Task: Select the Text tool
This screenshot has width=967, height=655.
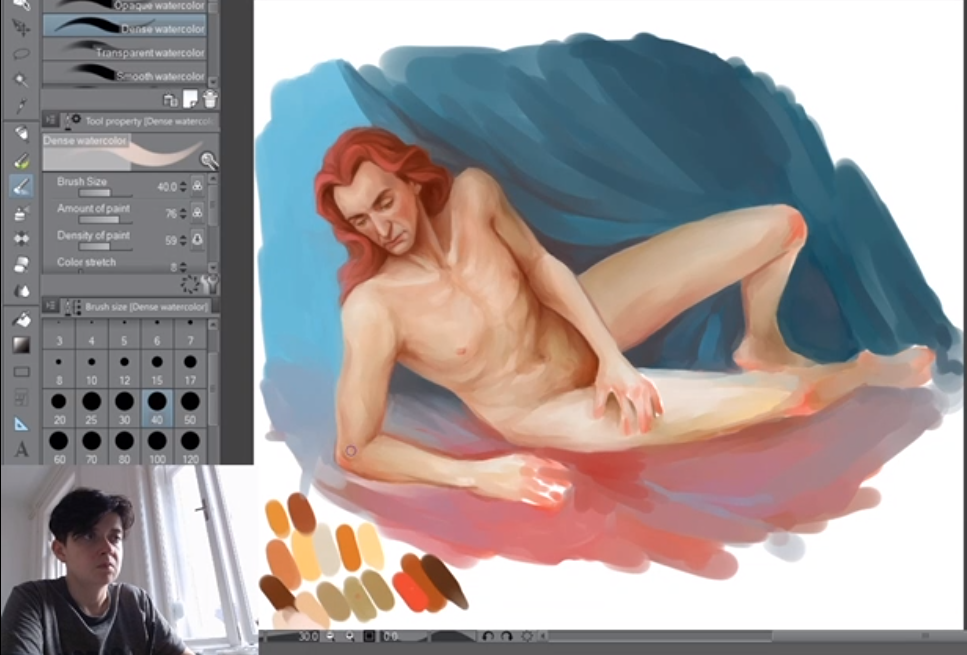Action: [x=22, y=449]
